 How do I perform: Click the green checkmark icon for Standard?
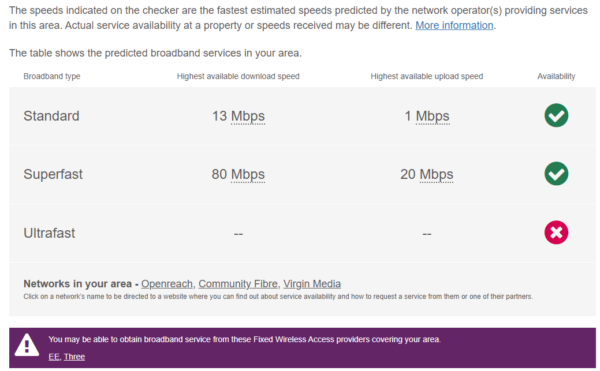[x=556, y=116]
